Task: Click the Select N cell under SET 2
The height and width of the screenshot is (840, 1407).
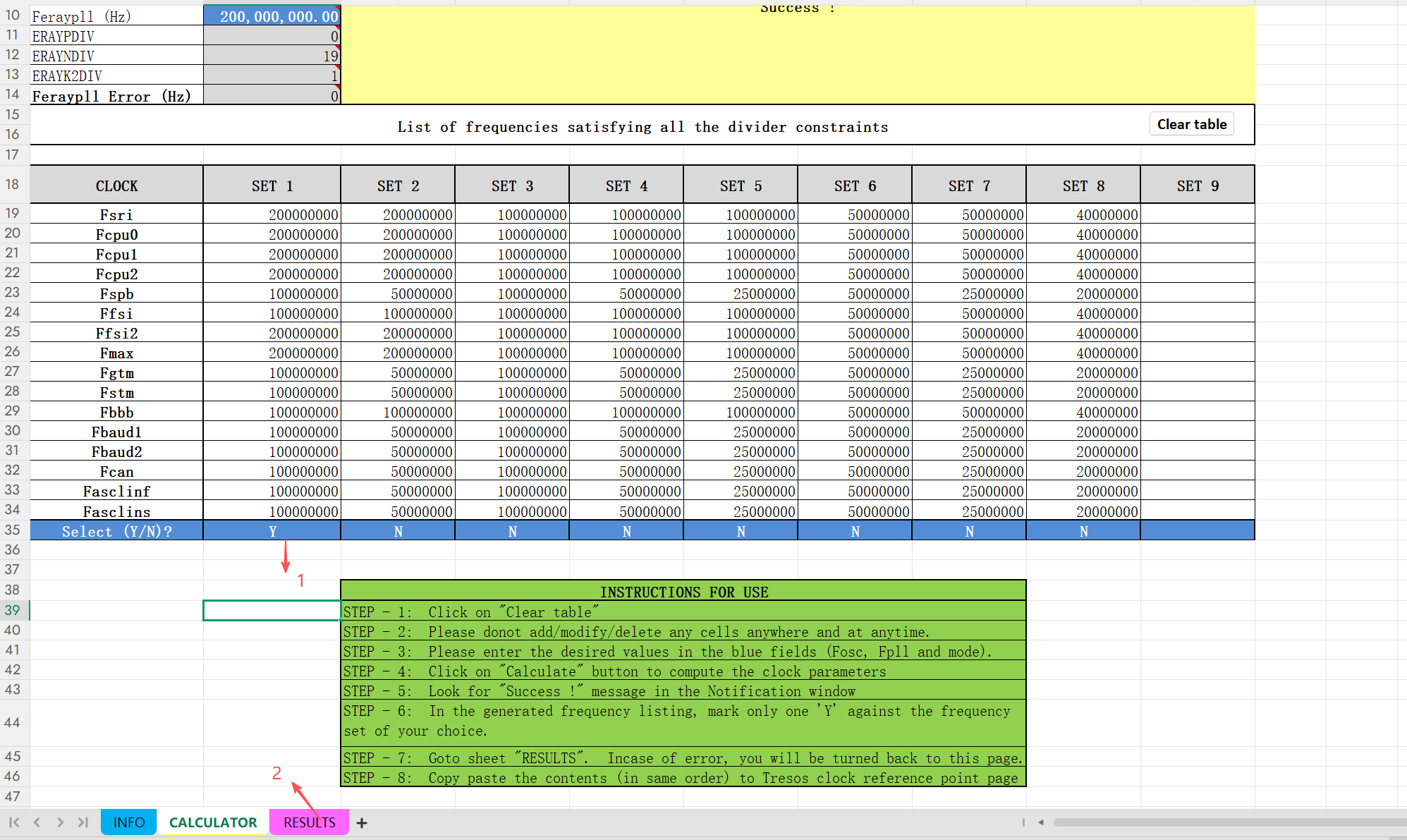Action: (x=398, y=531)
